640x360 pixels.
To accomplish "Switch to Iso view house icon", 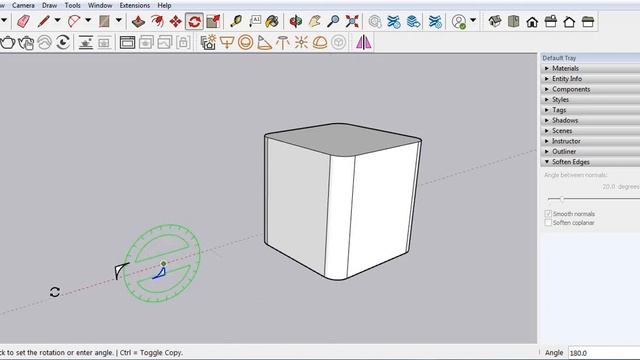I will (495, 21).
